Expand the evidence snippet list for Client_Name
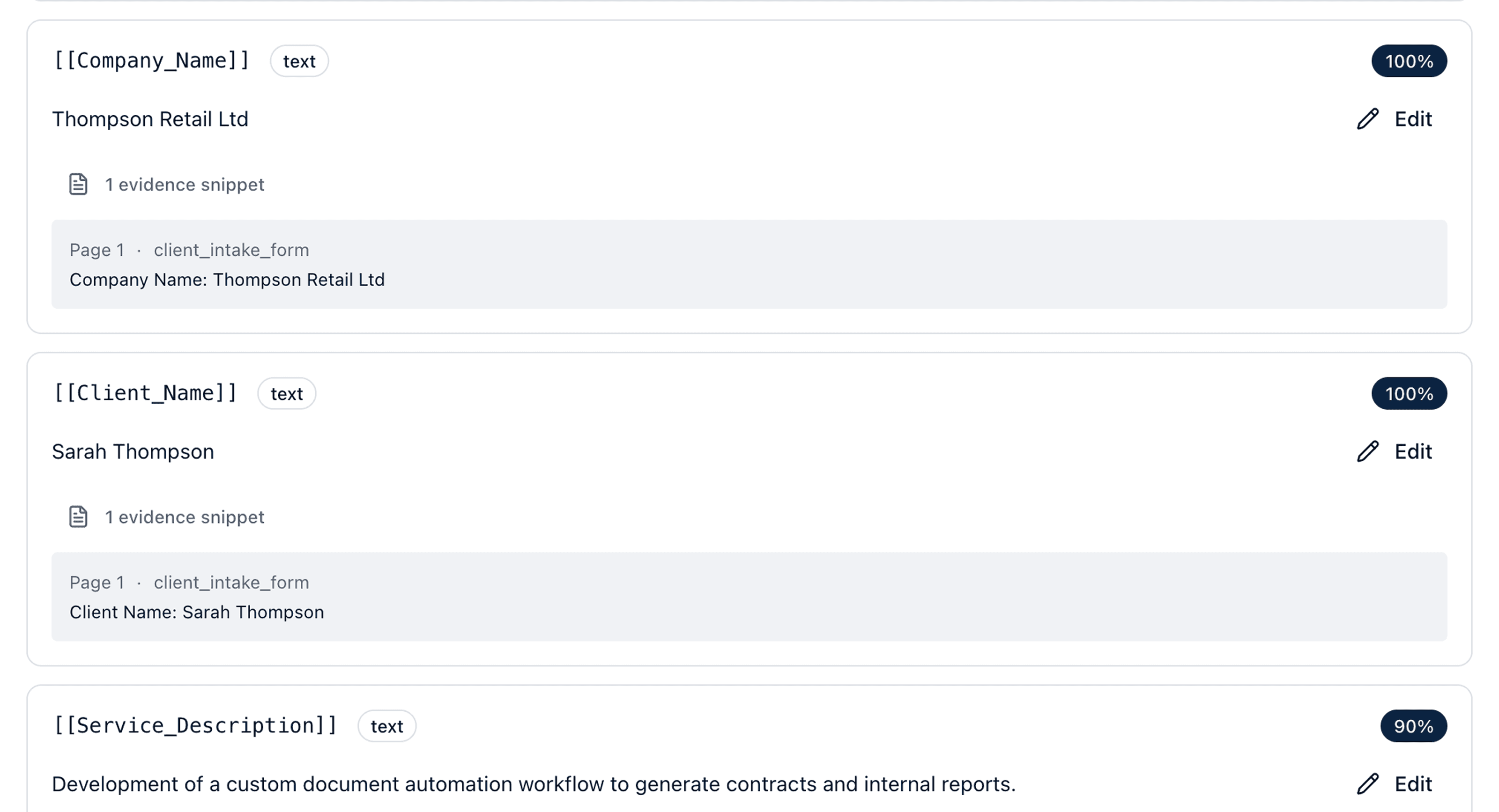 point(184,517)
